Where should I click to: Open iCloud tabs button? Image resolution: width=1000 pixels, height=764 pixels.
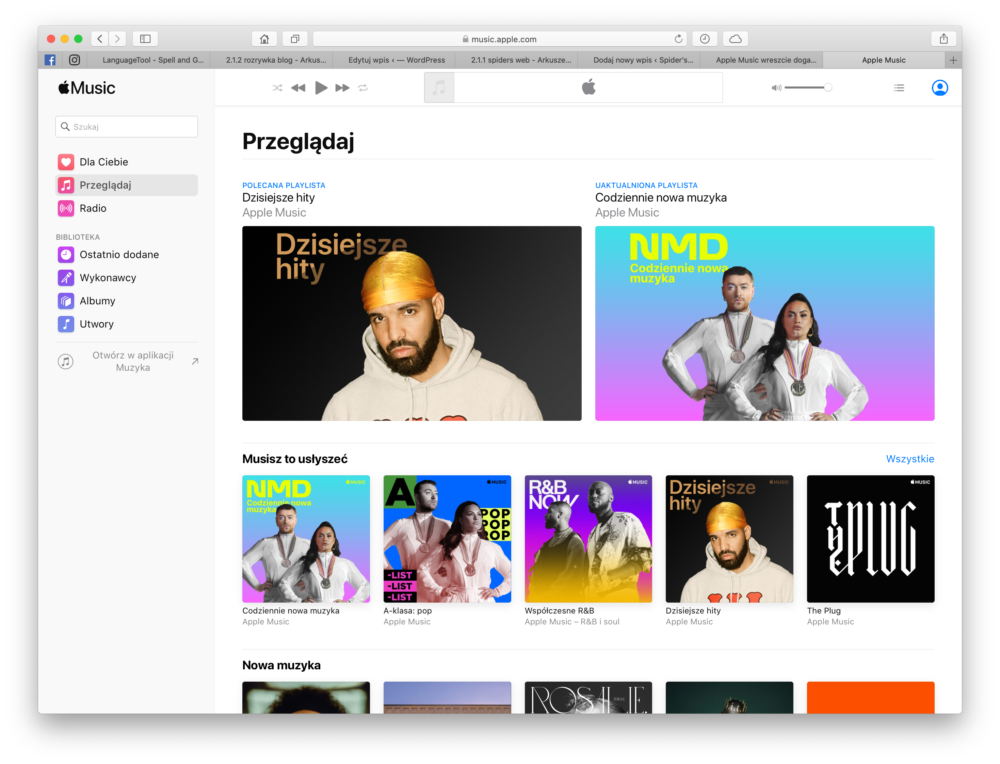735,39
